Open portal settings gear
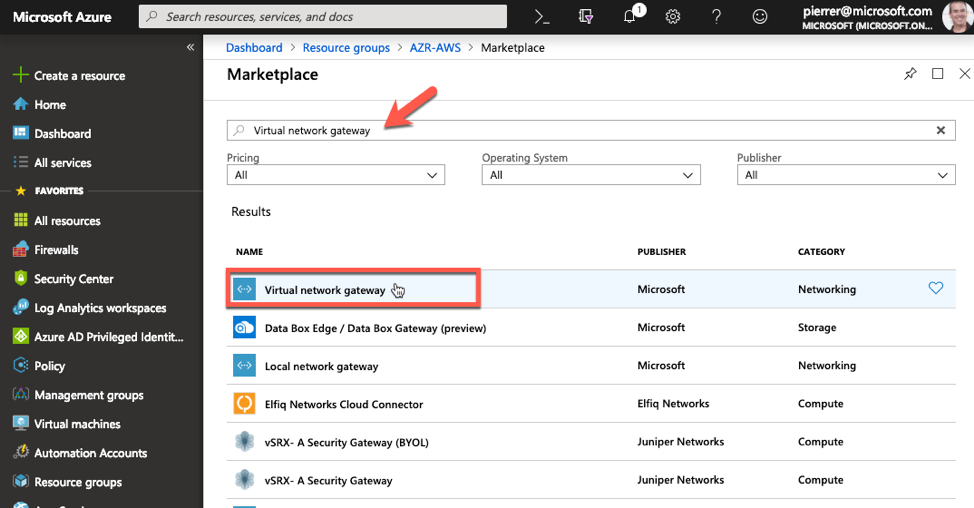The image size is (974, 508). pyautogui.click(x=673, y=17)
